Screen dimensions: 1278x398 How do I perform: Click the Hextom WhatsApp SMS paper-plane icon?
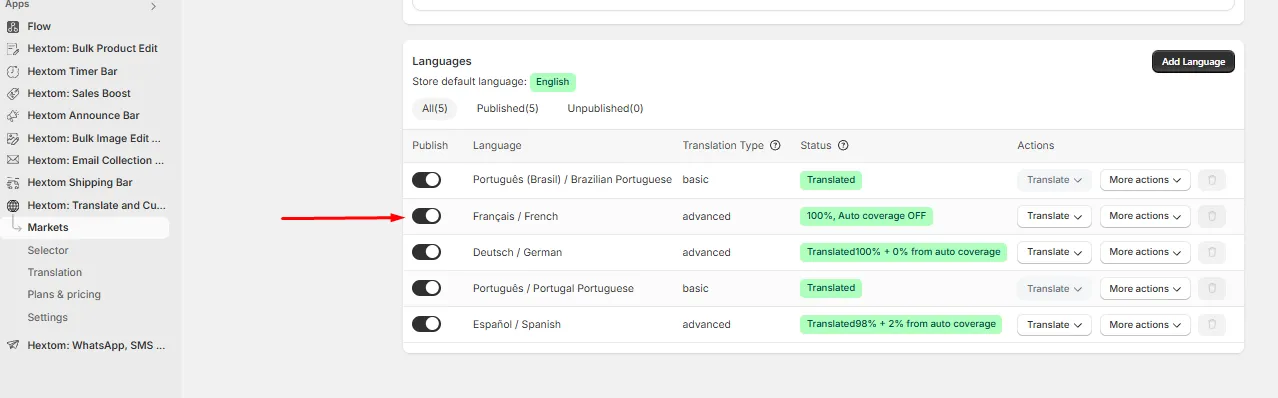(x=13, y=345)
